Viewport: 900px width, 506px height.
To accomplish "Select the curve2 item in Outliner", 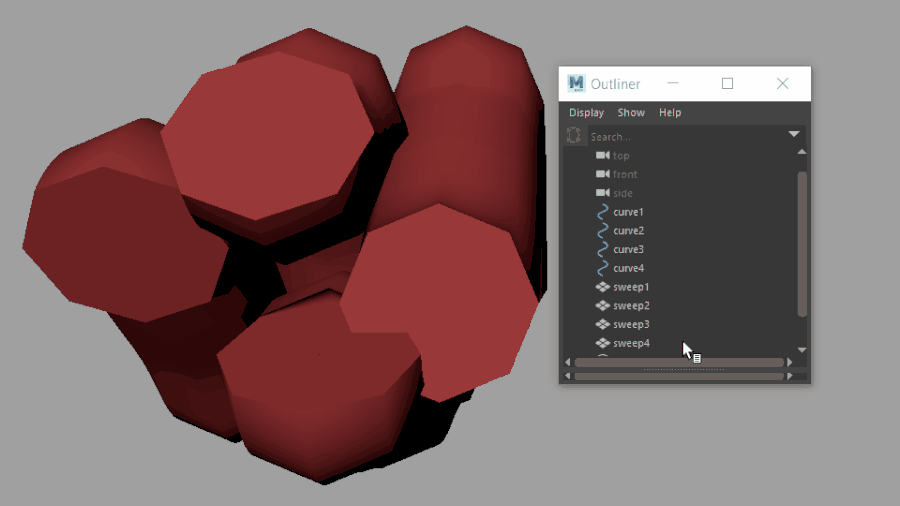I will 629,231.
